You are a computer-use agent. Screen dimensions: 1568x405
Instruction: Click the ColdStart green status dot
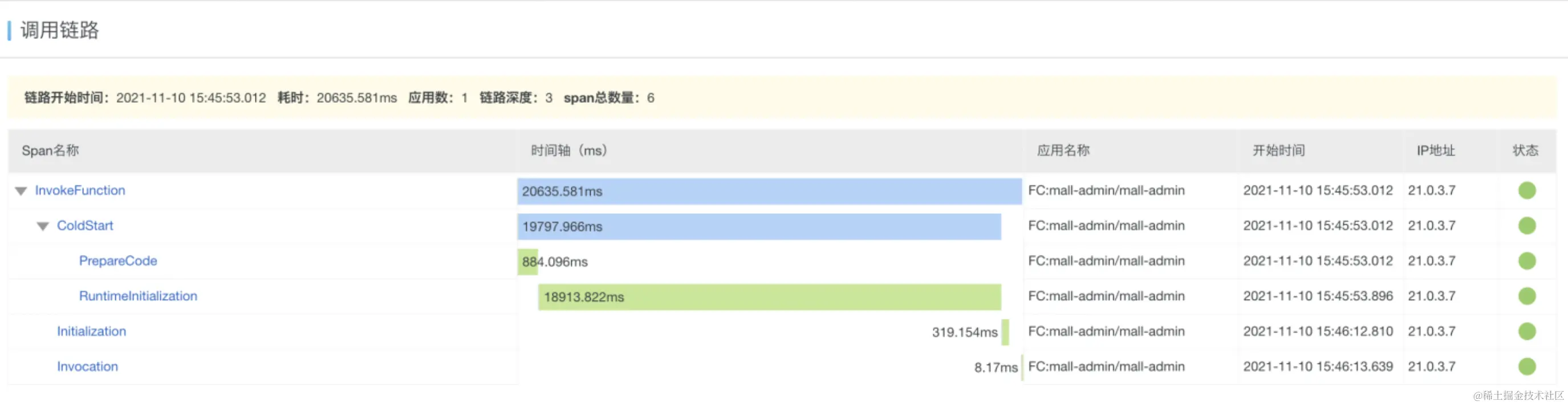1526,226
